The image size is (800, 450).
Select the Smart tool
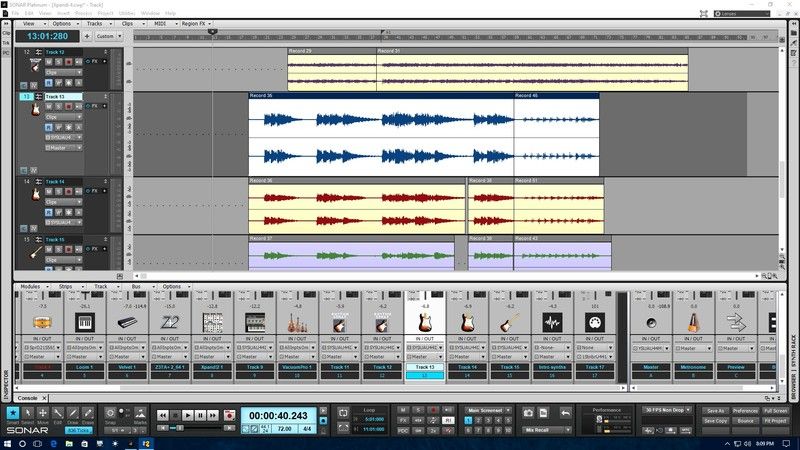[x=12, y=412]
